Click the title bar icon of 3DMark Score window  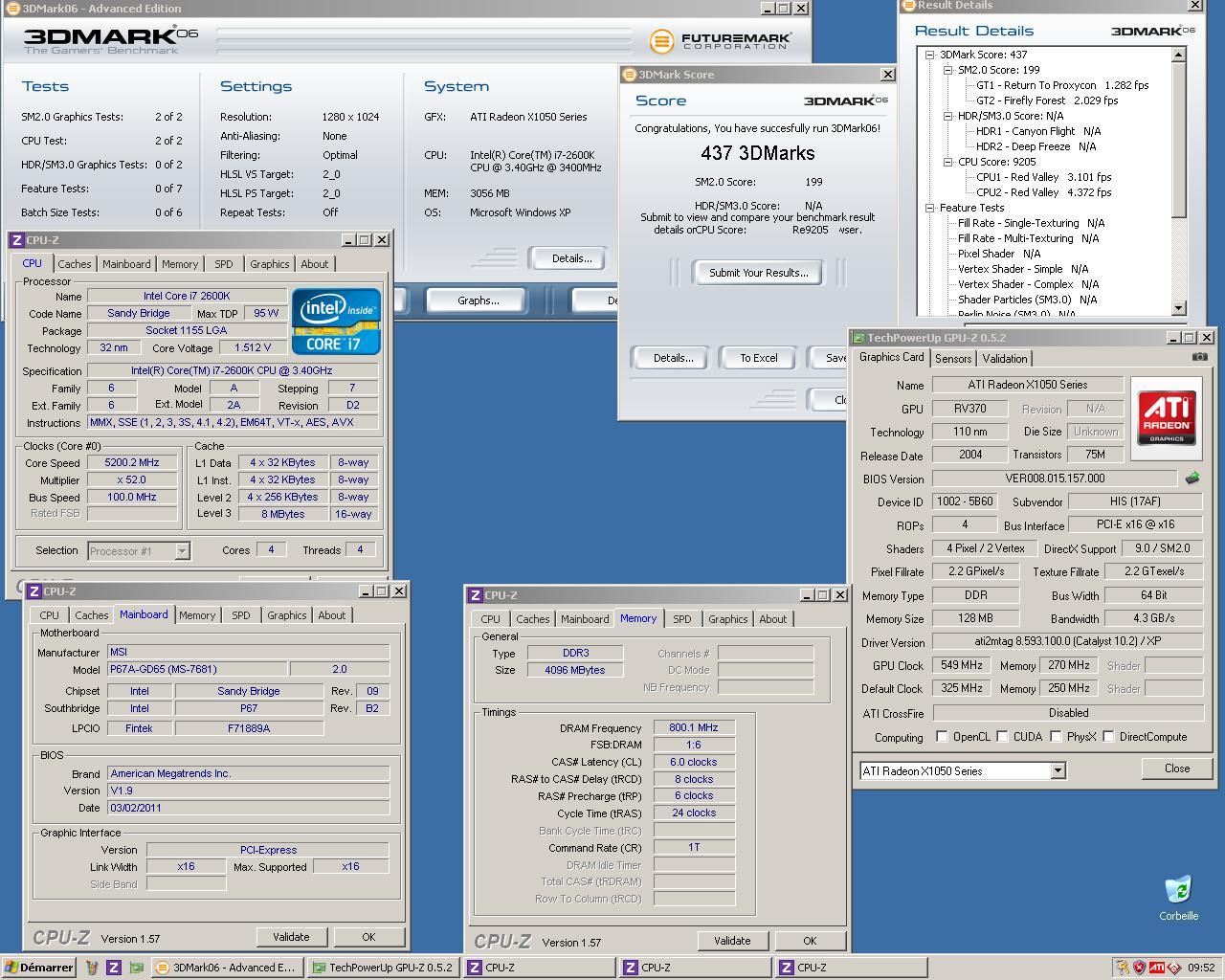629,75
